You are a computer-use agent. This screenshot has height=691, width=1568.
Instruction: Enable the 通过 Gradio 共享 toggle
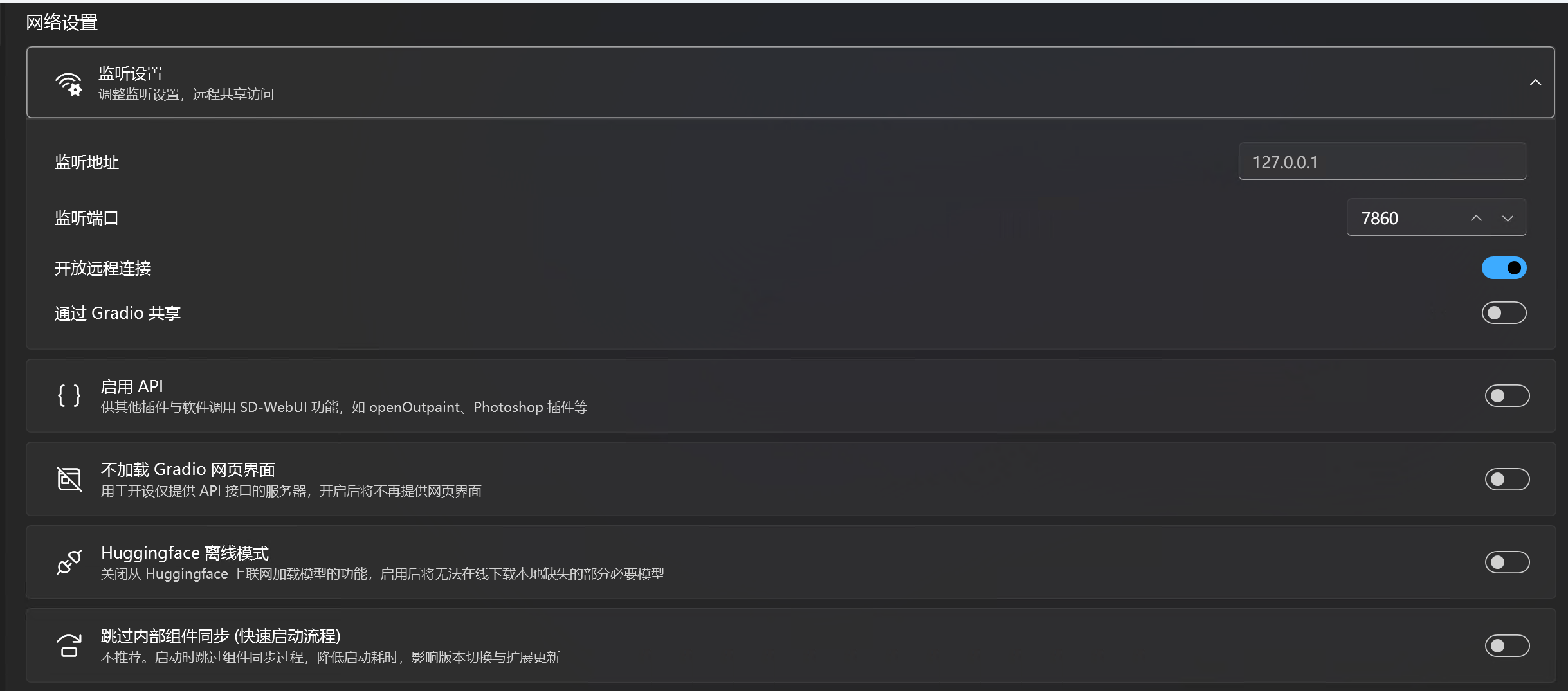(x=1503, y=313)
